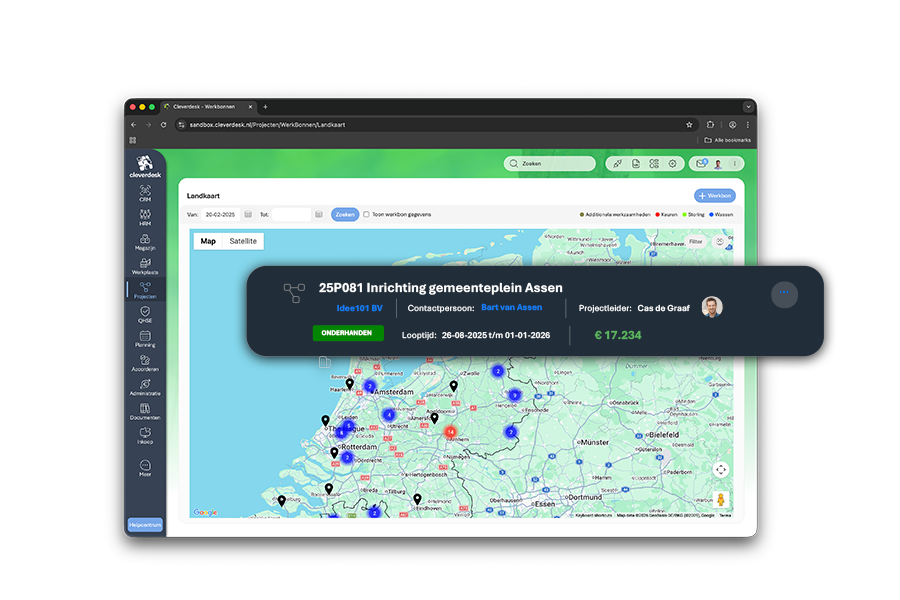Image resolution: width=900 pixels, height=600 pixels.
Task: Go to Magazijn in the sidebar
Action: point(145,240)
